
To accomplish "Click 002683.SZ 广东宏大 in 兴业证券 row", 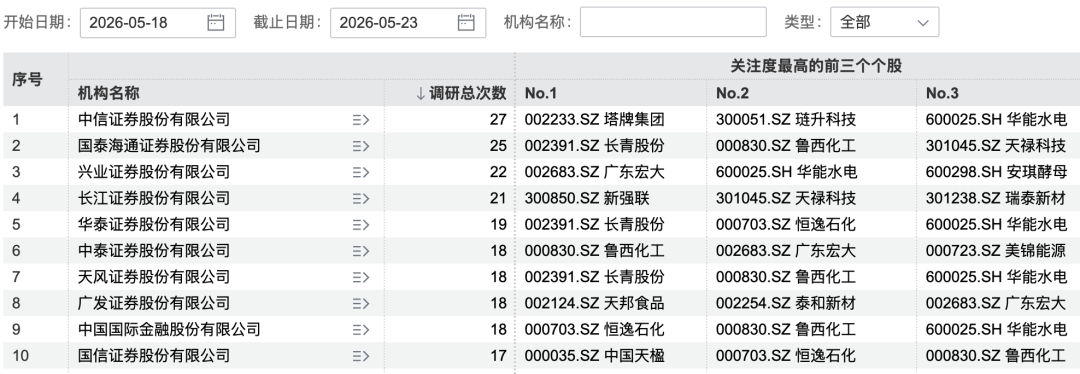I will coord(594,172).
